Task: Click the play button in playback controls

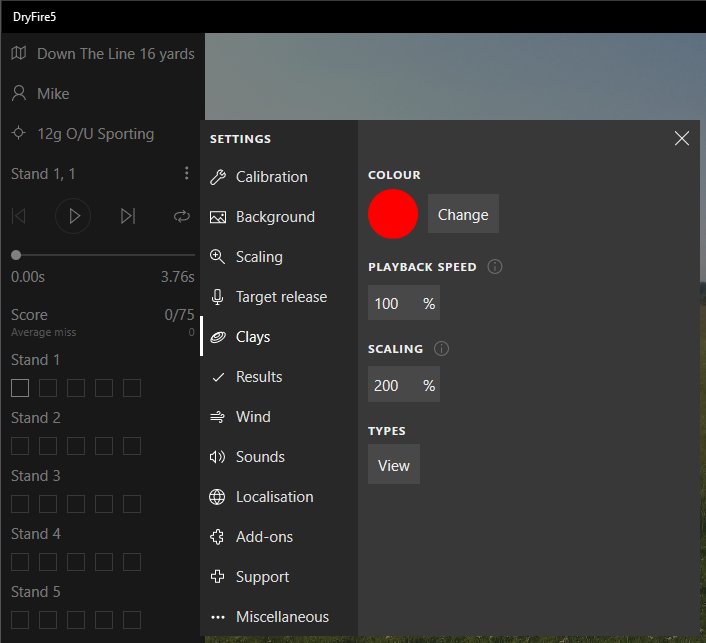Action: 73,216
